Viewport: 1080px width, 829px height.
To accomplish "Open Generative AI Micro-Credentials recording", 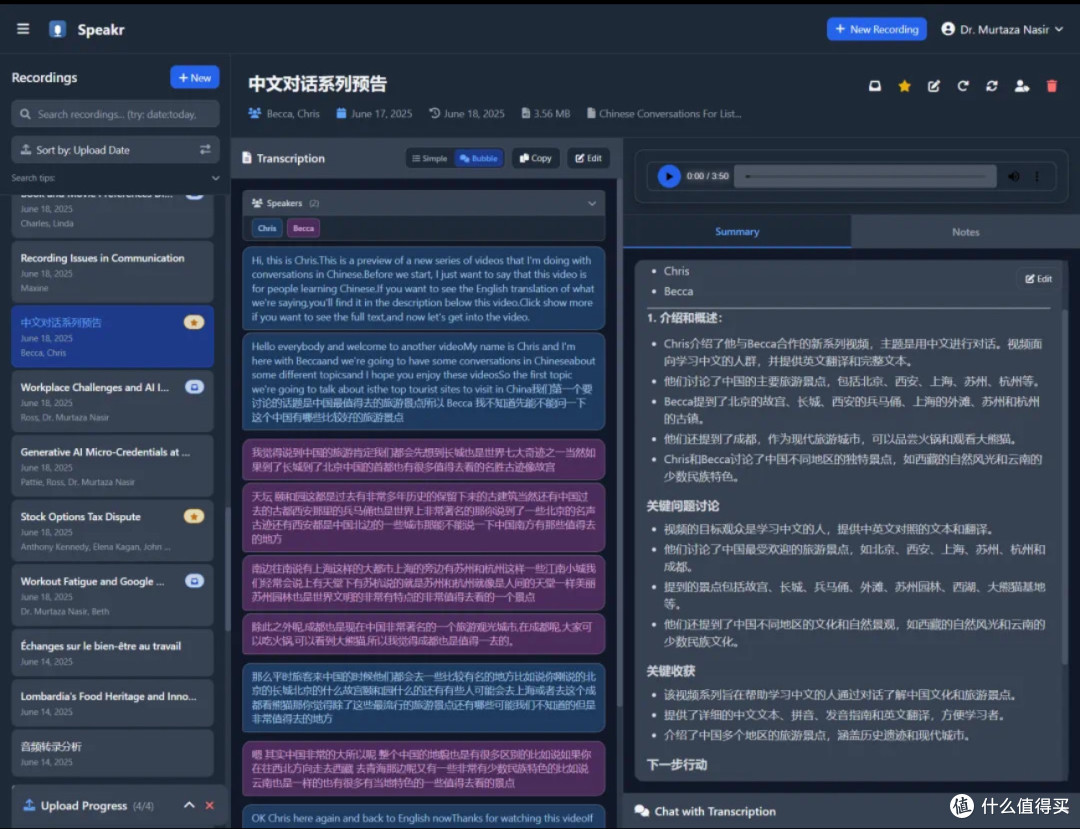I will [x=112, y=465].
